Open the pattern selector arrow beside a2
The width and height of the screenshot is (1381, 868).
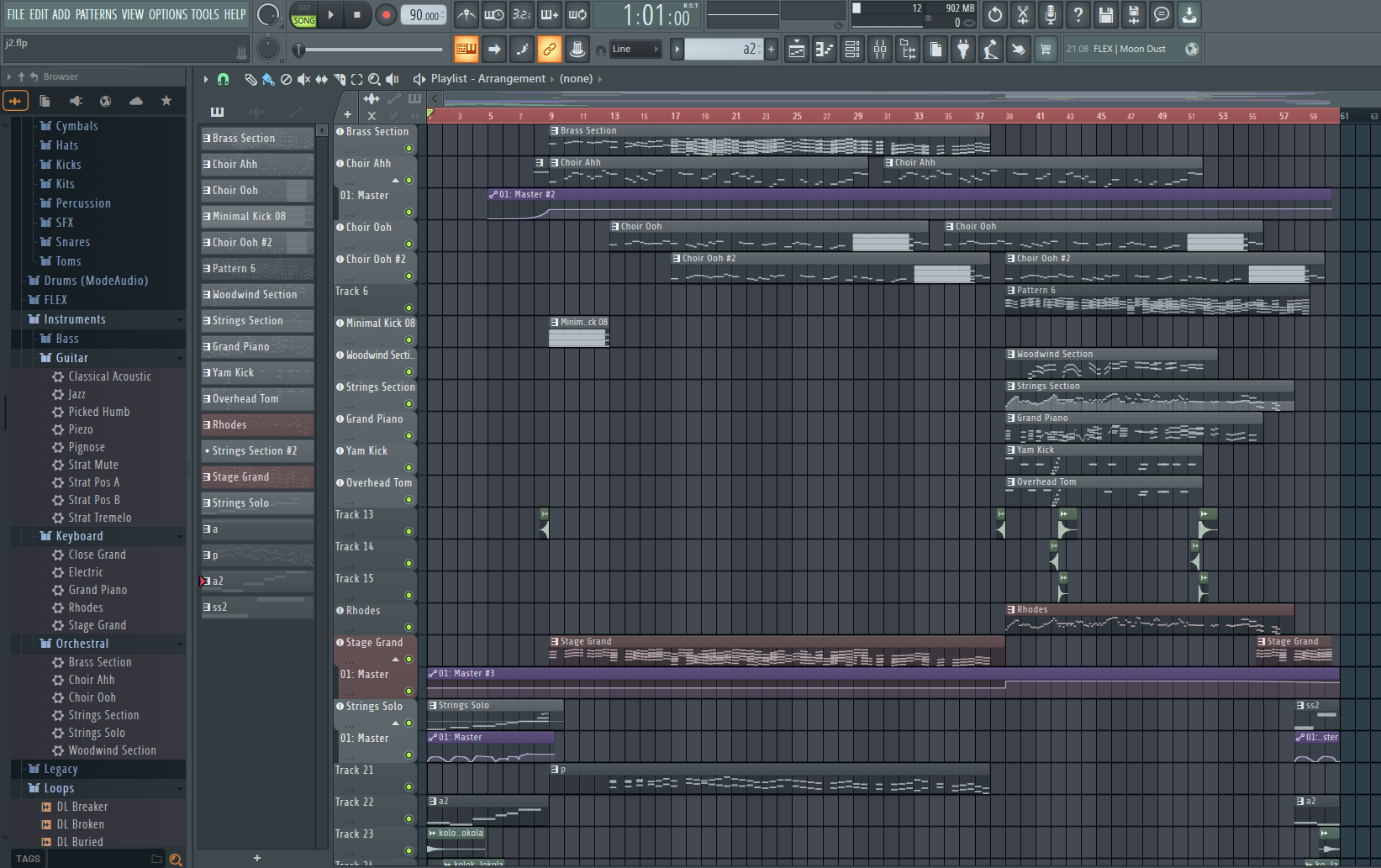pos(677,50)
